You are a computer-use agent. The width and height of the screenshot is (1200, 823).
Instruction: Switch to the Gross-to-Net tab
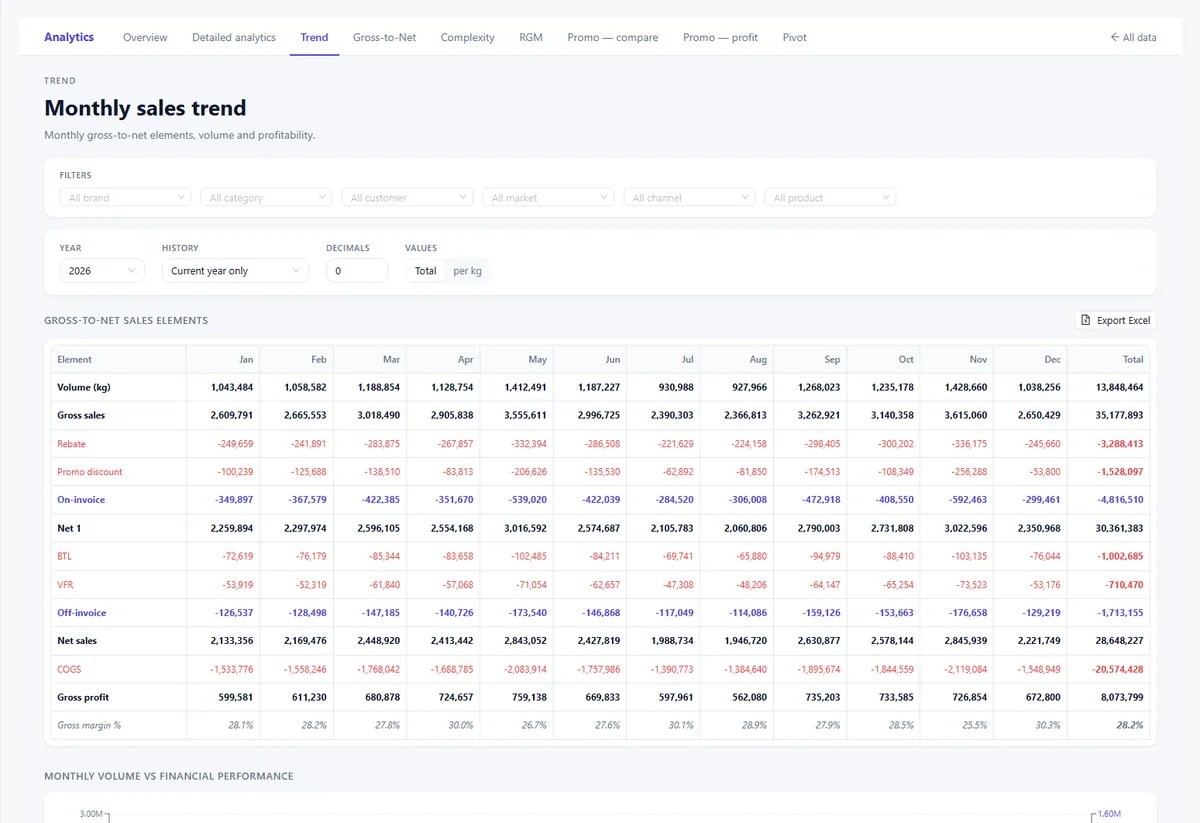click(384, 37)
